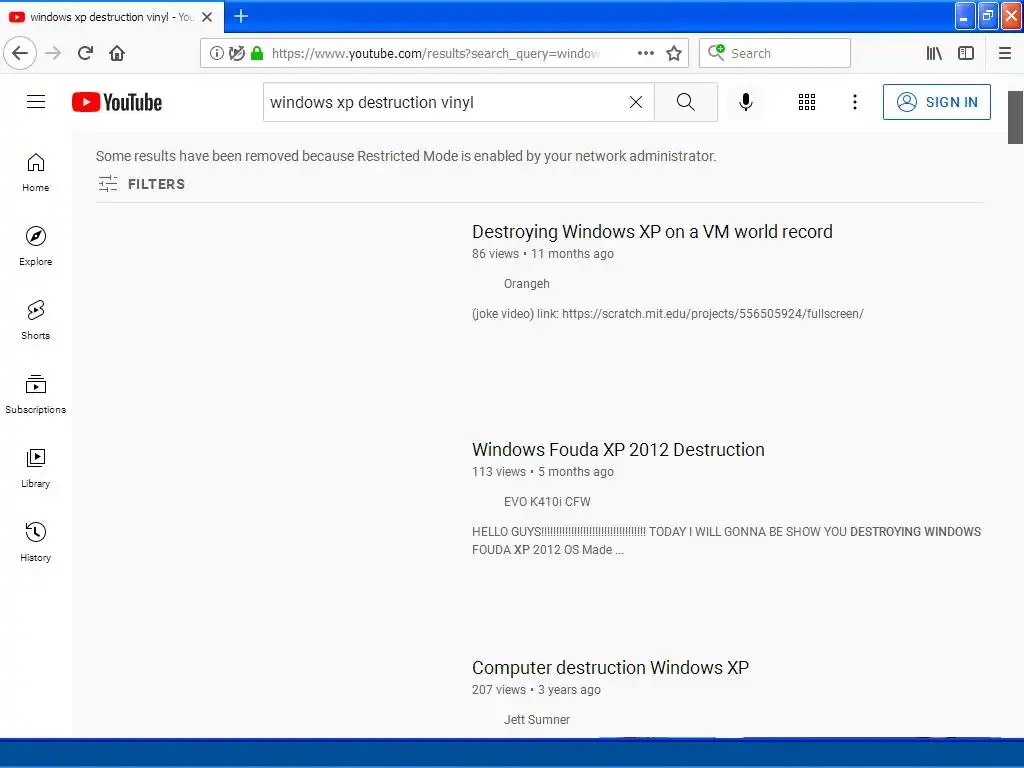Open Shorts in YouTube sidebar
Screen dimensions: 1024x768
(x=36, y=320)
